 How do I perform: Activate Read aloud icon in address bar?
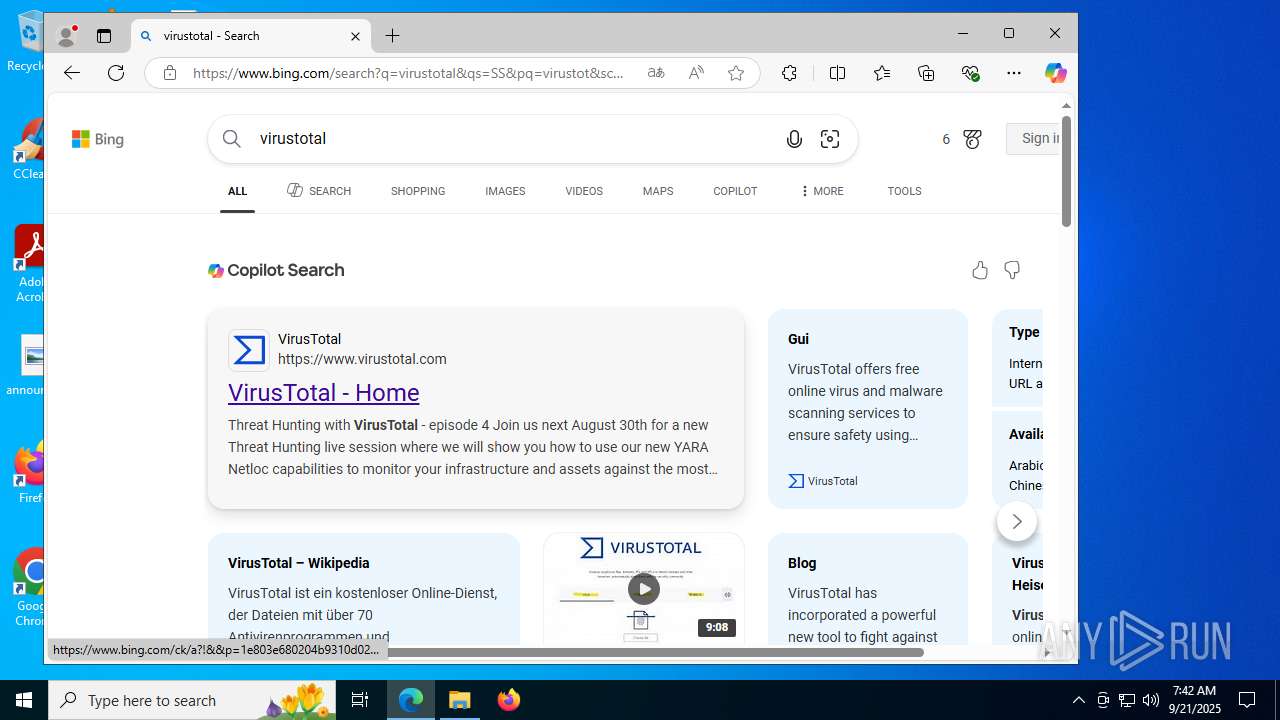(696, 73)
